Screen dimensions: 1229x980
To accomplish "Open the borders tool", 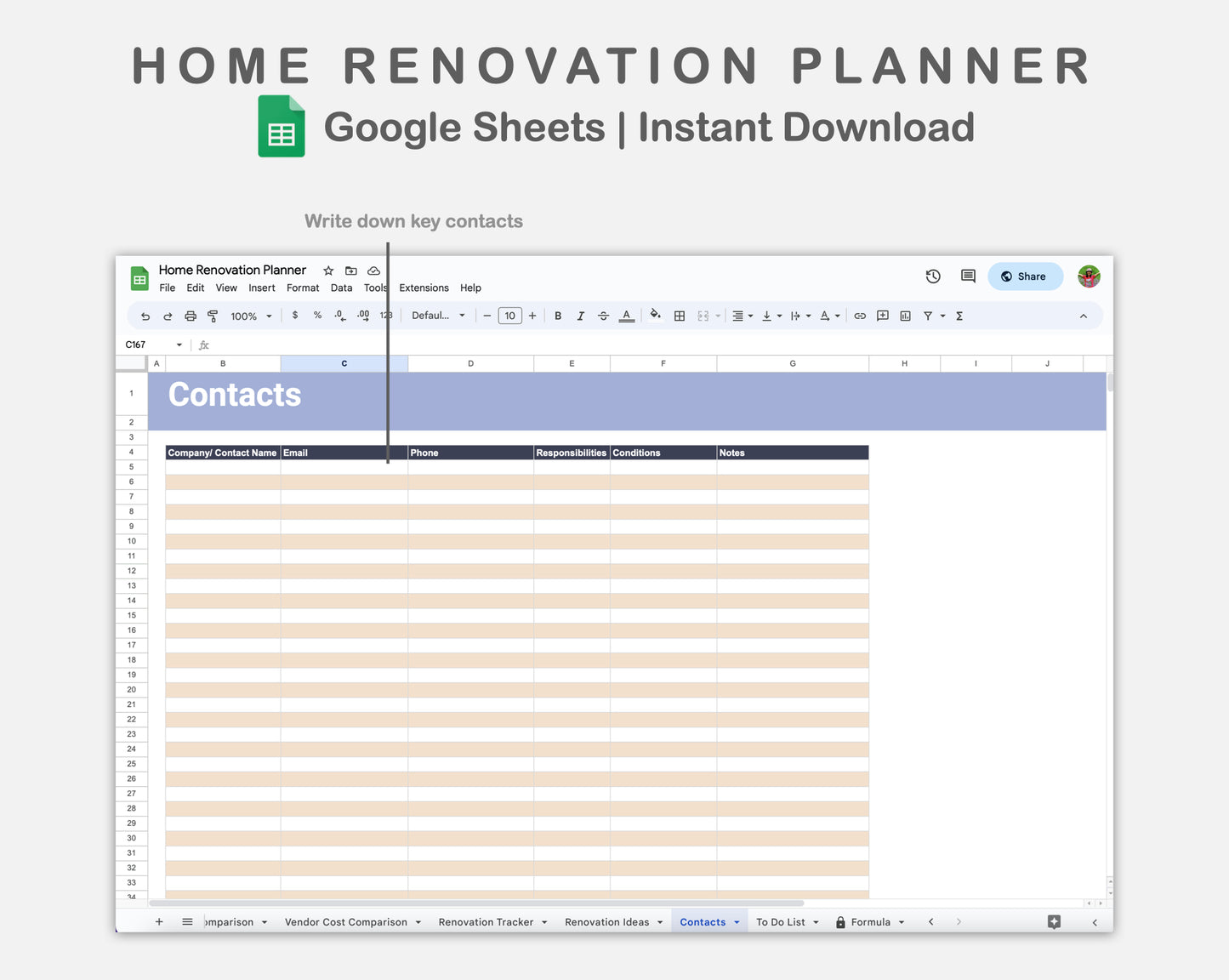I will pos(680,316).
